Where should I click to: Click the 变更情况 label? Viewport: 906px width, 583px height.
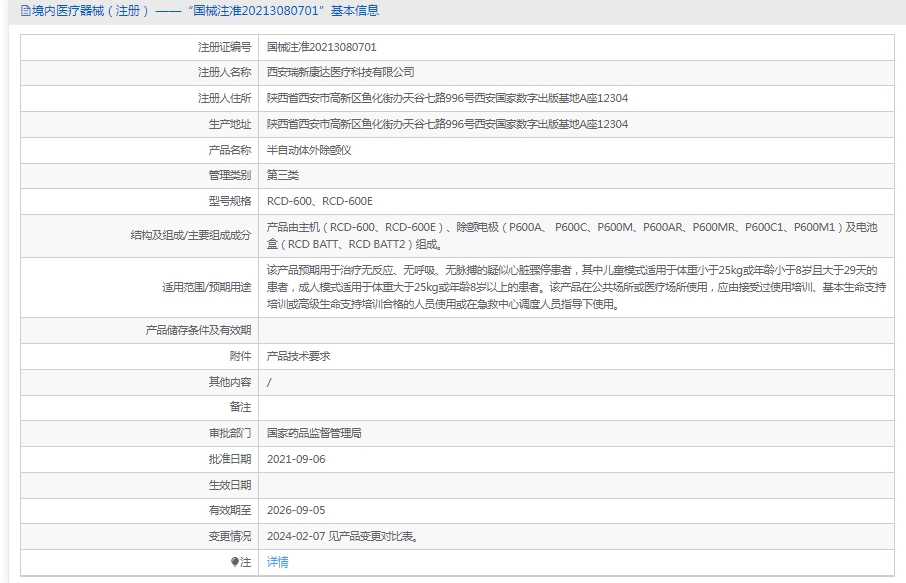[230, 537]
